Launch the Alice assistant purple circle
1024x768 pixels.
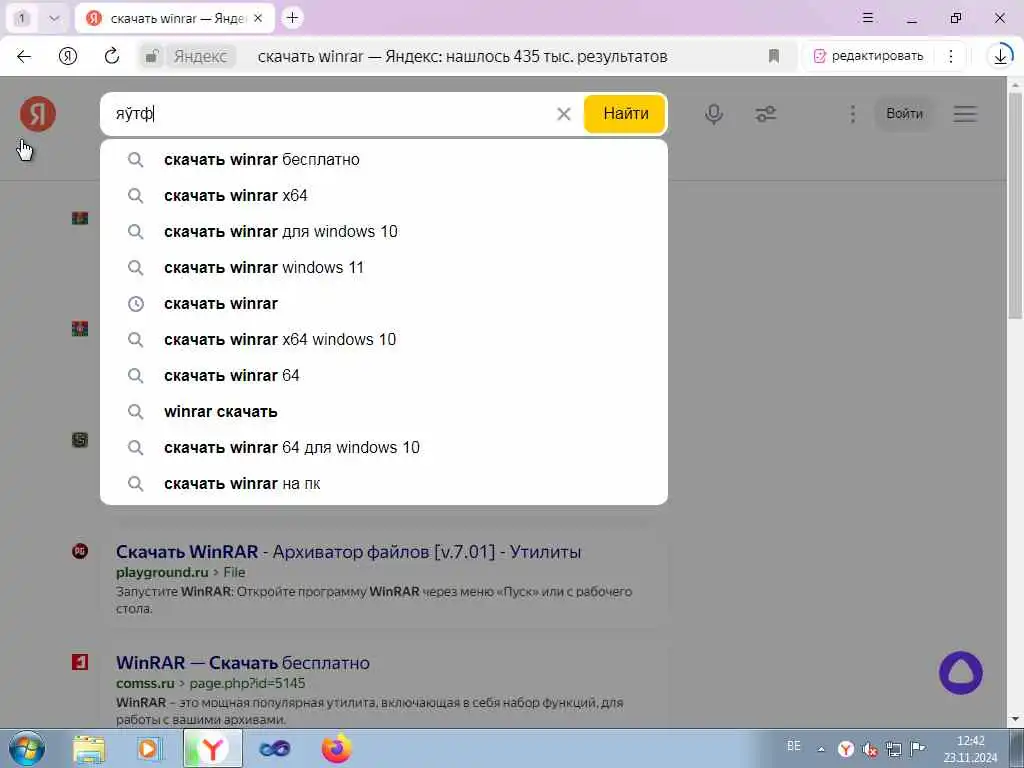click(961, 673)
